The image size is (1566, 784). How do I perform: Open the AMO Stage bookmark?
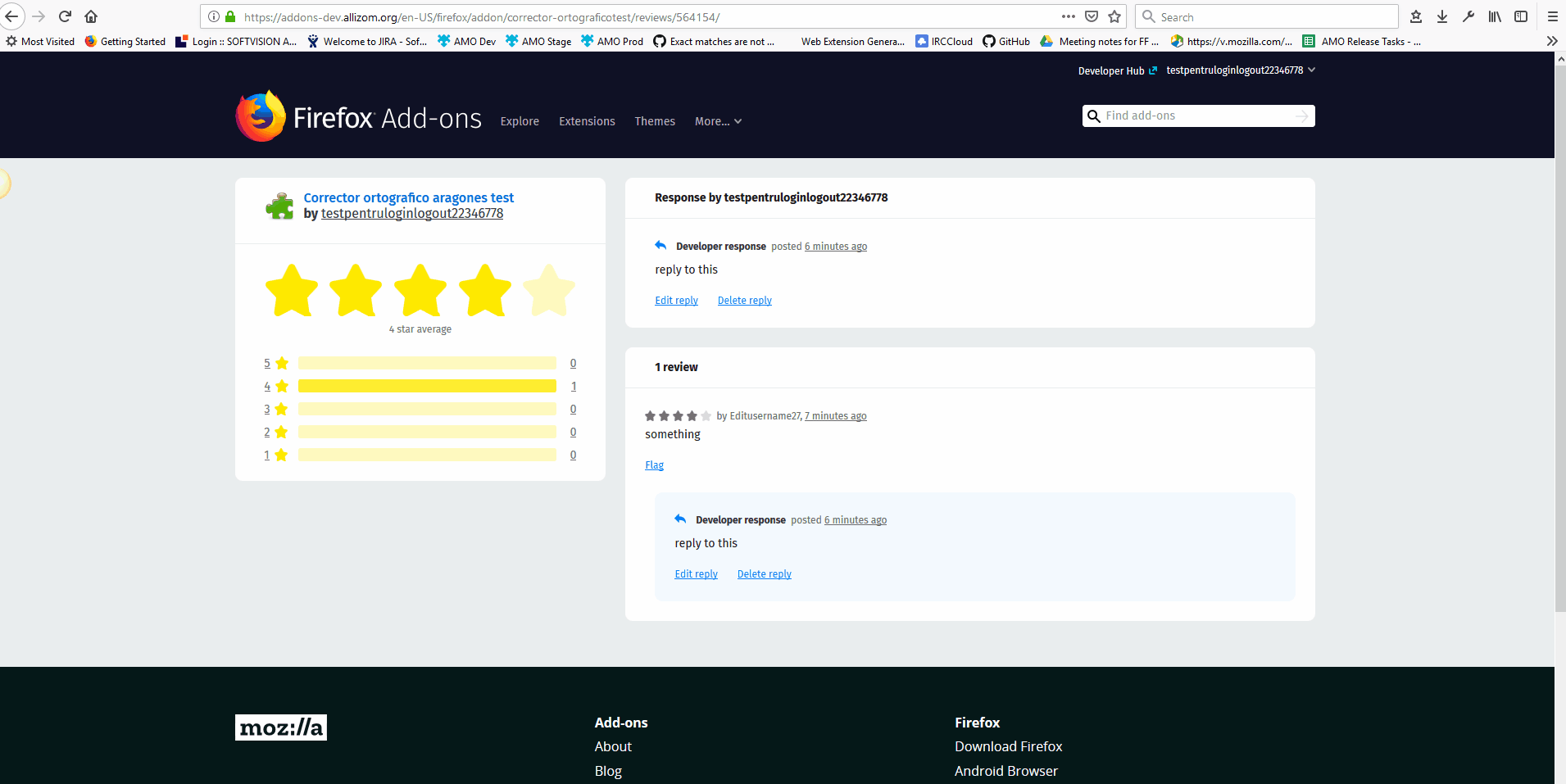click(x=538, y=41)
